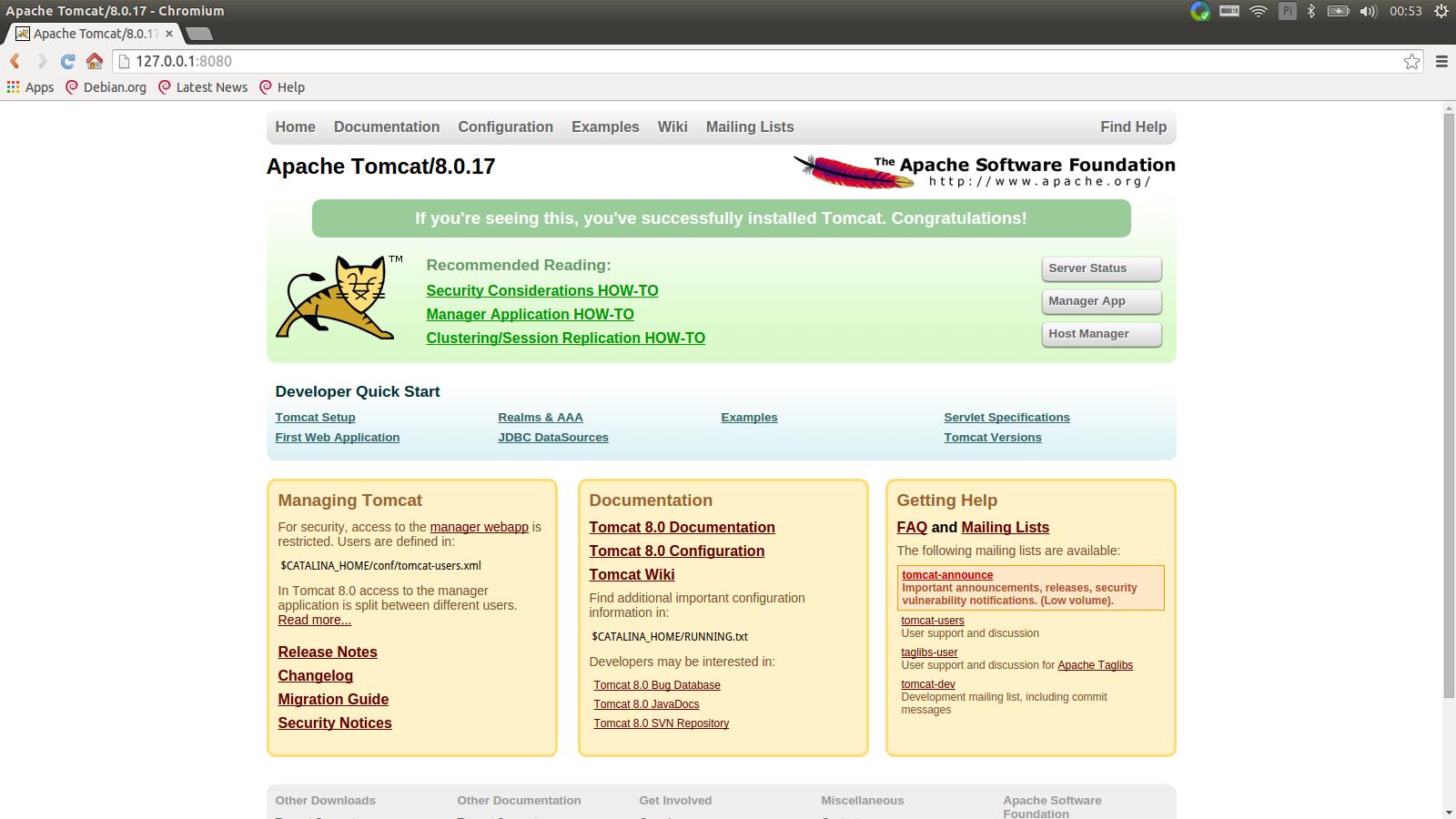Click the vertical page scrollbar
Screen dimensions: 1456x819
pos(1449,407)
